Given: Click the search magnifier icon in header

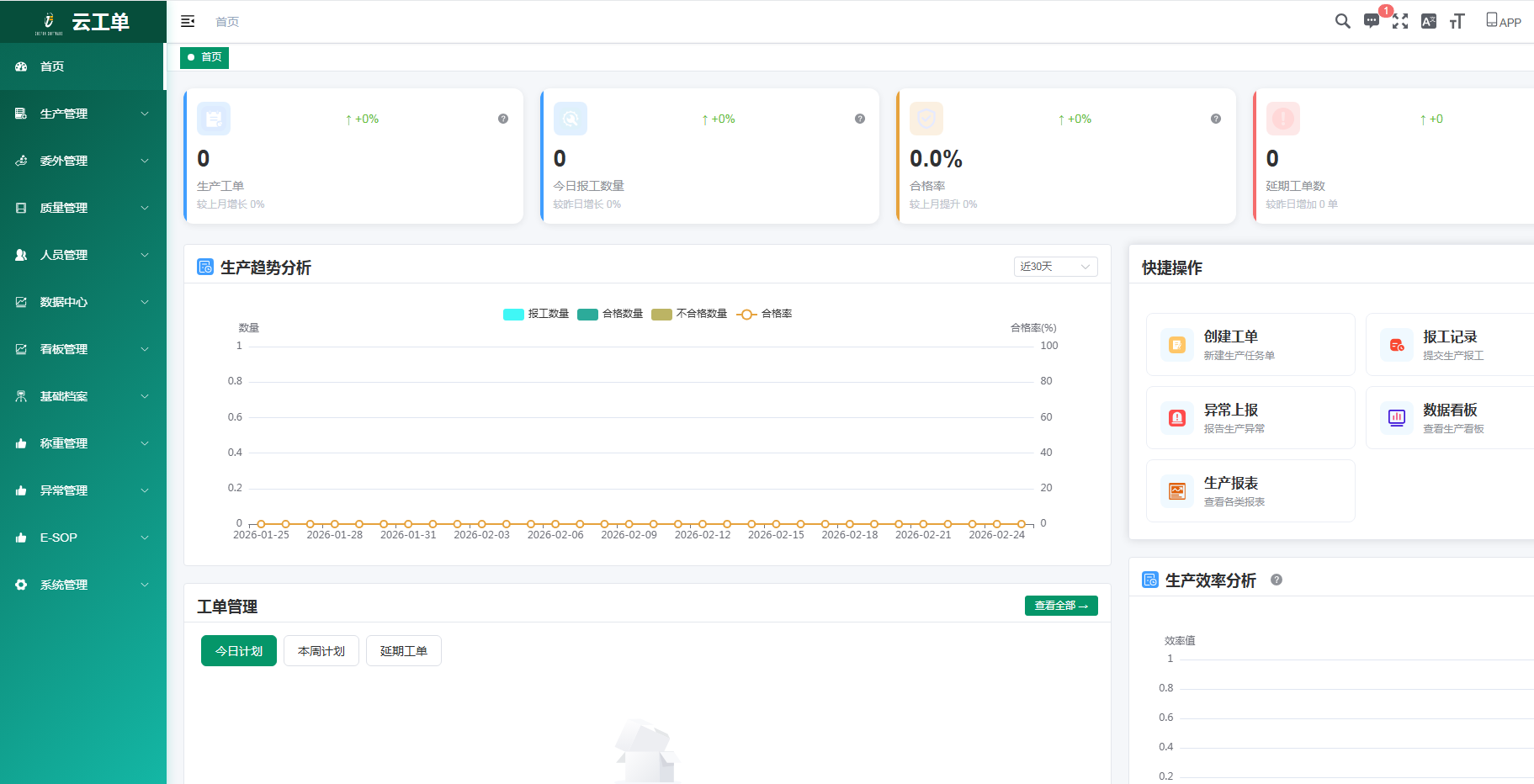Looking at the screenshot, I should click(1342, 21).
